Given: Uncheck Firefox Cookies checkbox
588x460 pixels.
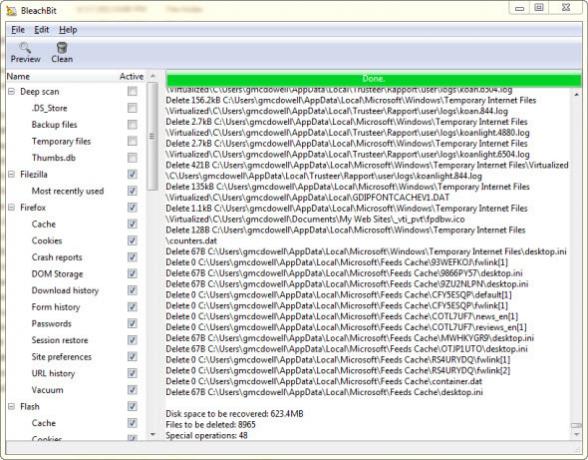Looking at the screenshot, I should click(132, 240).
